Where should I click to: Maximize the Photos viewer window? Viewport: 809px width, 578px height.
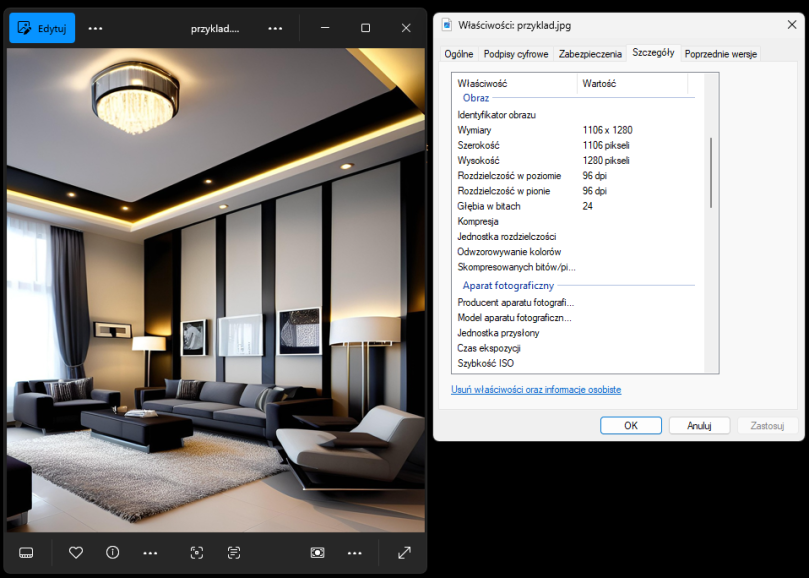(x=365, y=28)
